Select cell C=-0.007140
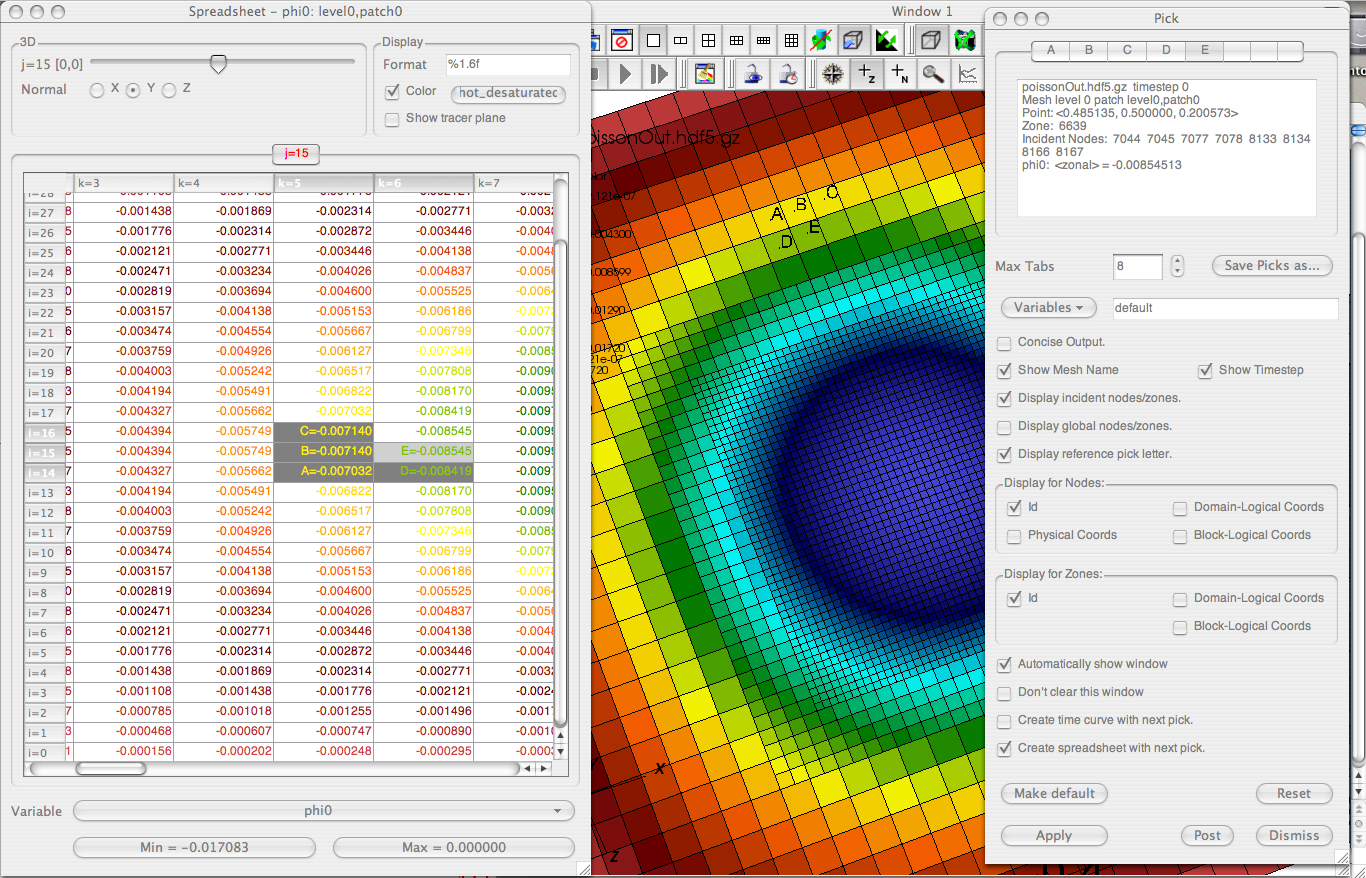The image size is (1366, 878). pos(324,431)
